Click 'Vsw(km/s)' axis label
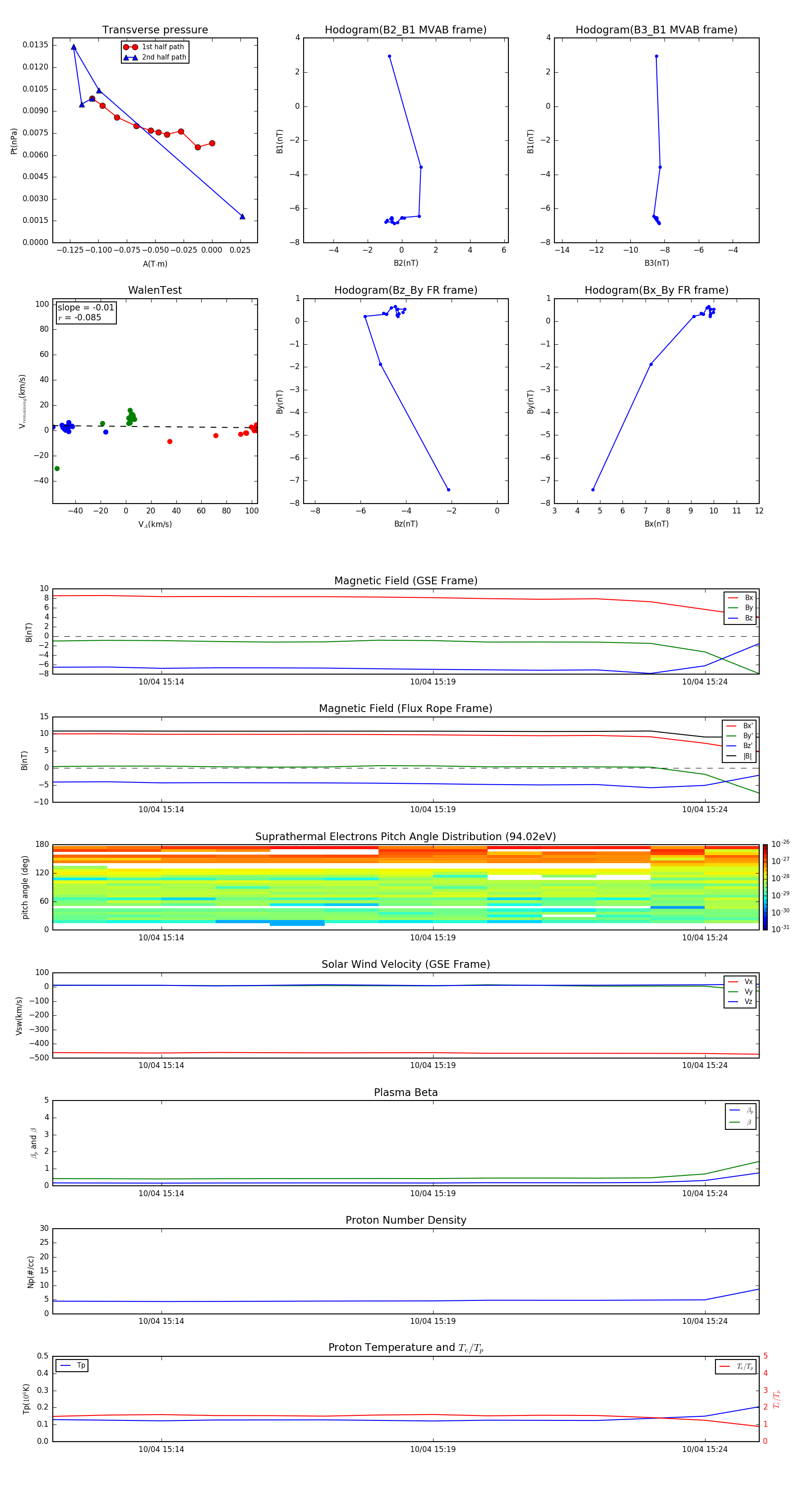This screenshot has height=1489, width=812. (19, 1016)
